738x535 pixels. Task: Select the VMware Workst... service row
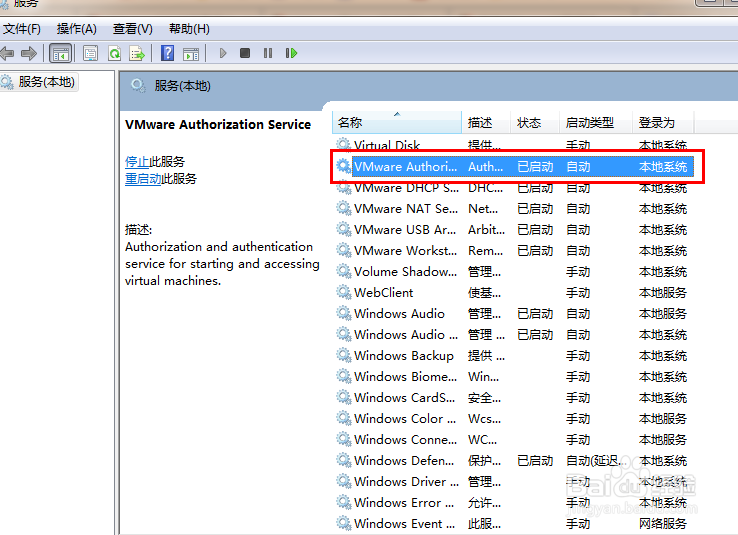[513, 251]
